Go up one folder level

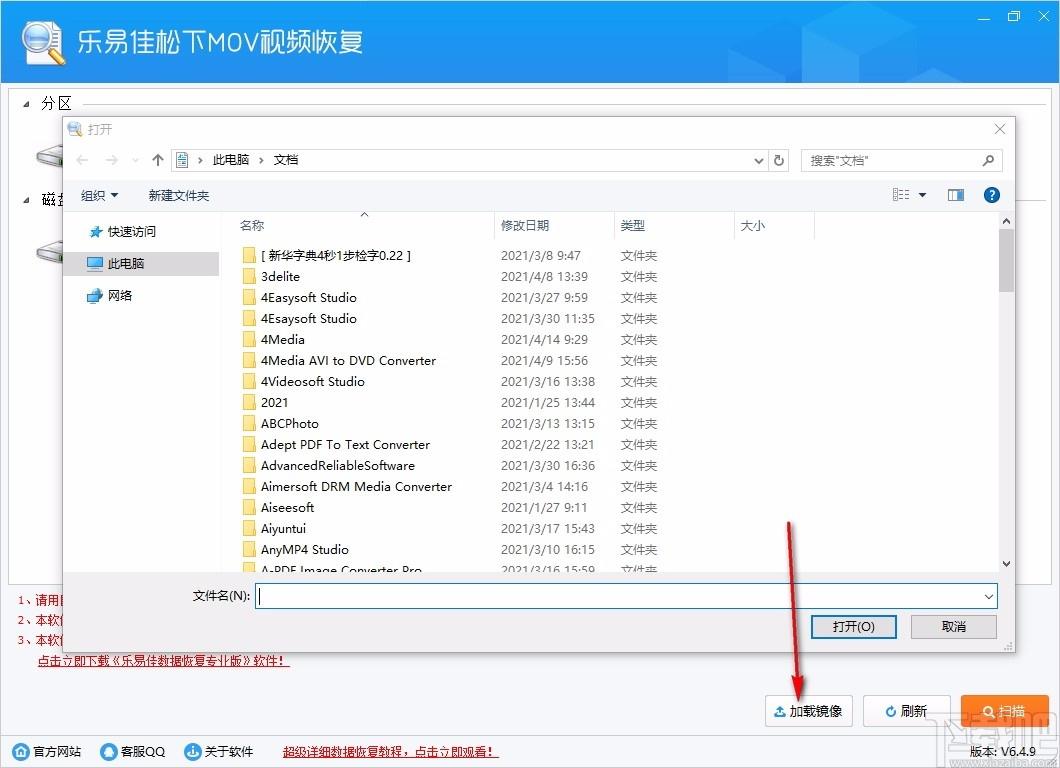point(158,160)
